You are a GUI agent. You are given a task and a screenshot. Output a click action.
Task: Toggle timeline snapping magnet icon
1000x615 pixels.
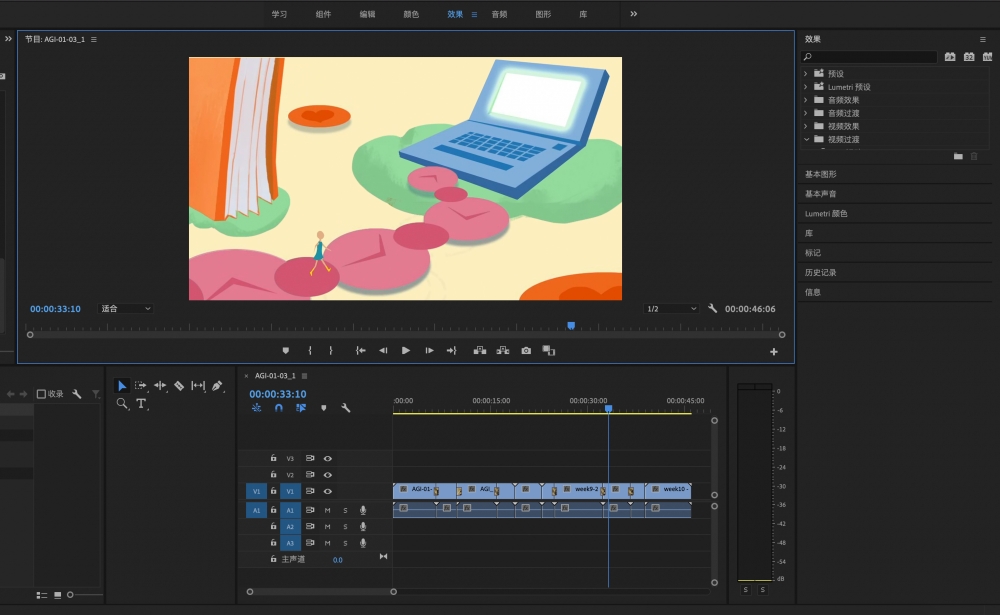click(278, 408)
